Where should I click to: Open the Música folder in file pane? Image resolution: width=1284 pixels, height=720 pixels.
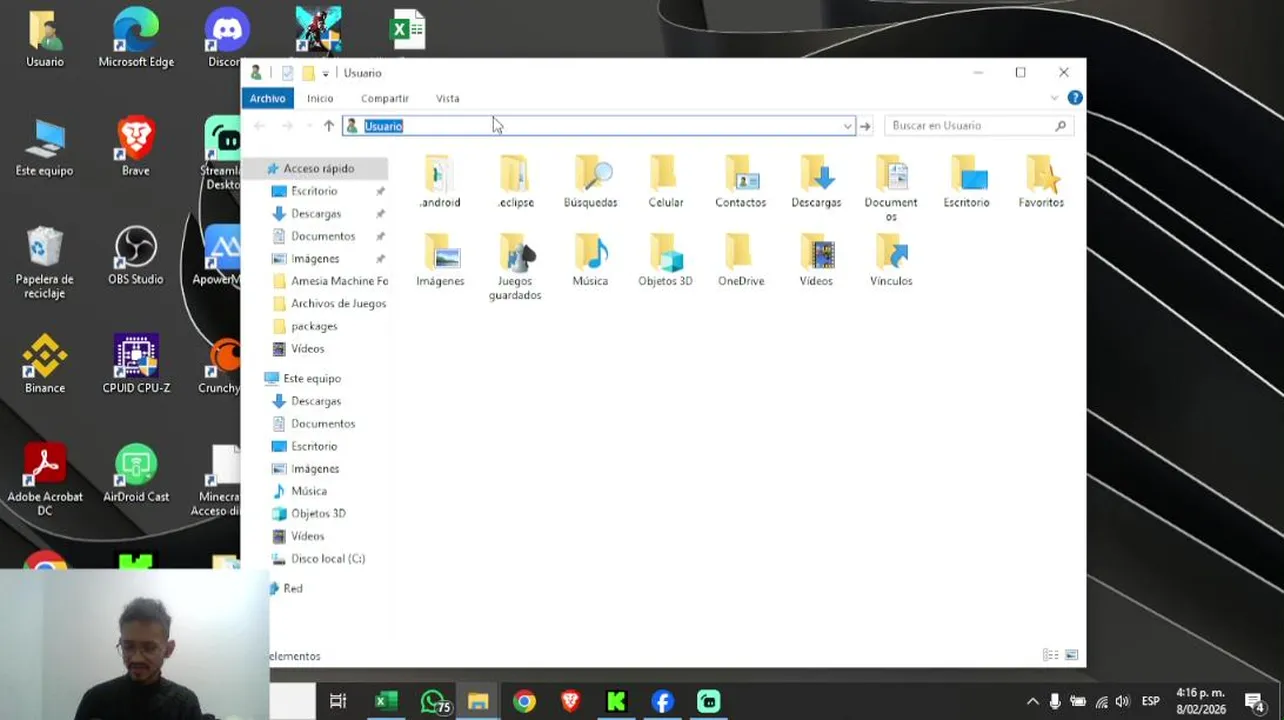[590, 260]
